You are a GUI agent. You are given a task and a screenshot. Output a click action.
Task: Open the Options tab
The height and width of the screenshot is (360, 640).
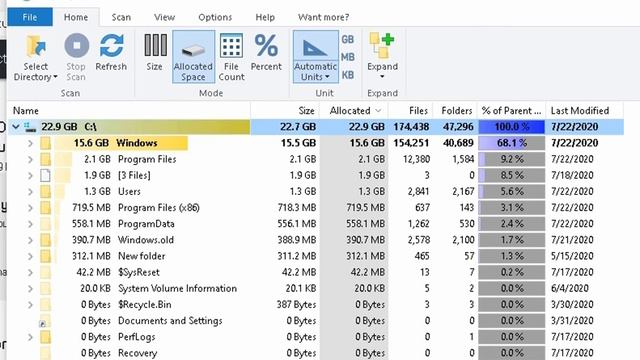pyautogui.click(x=215, y=17)
